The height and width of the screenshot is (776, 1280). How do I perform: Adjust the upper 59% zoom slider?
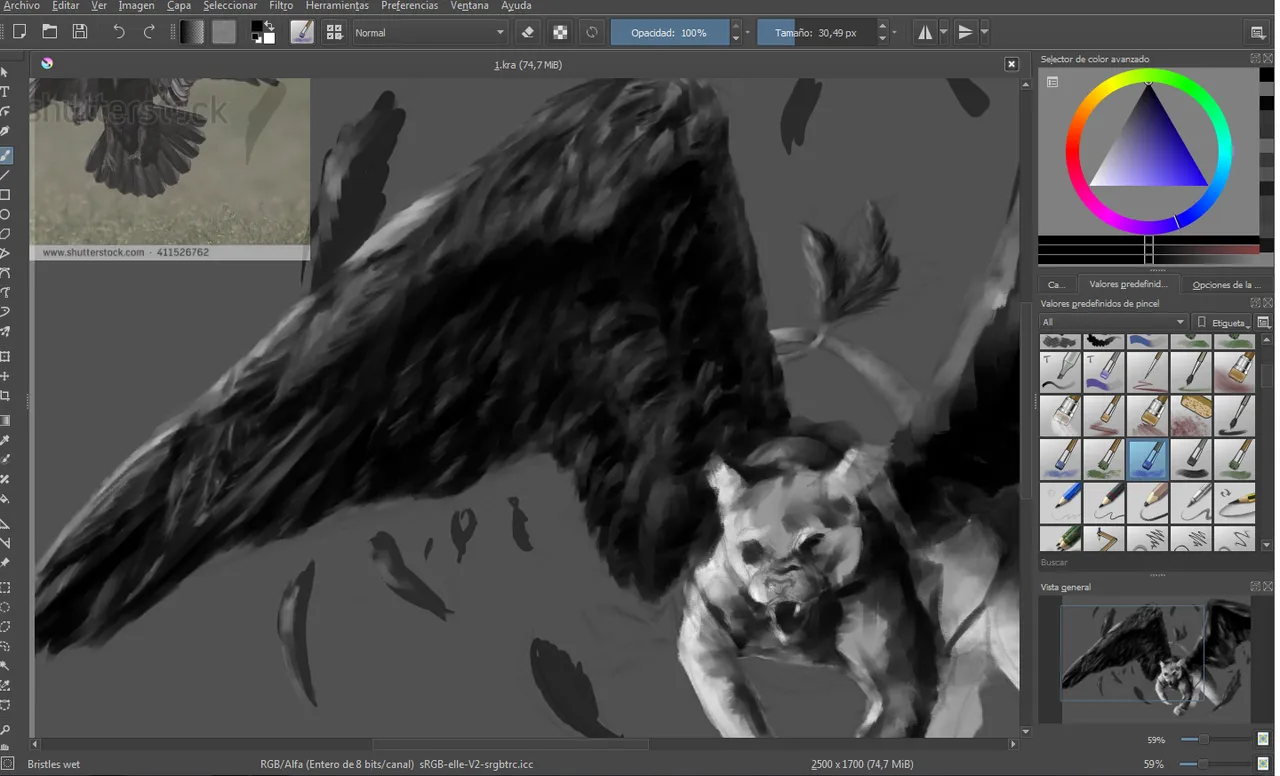click(1215, 740)
